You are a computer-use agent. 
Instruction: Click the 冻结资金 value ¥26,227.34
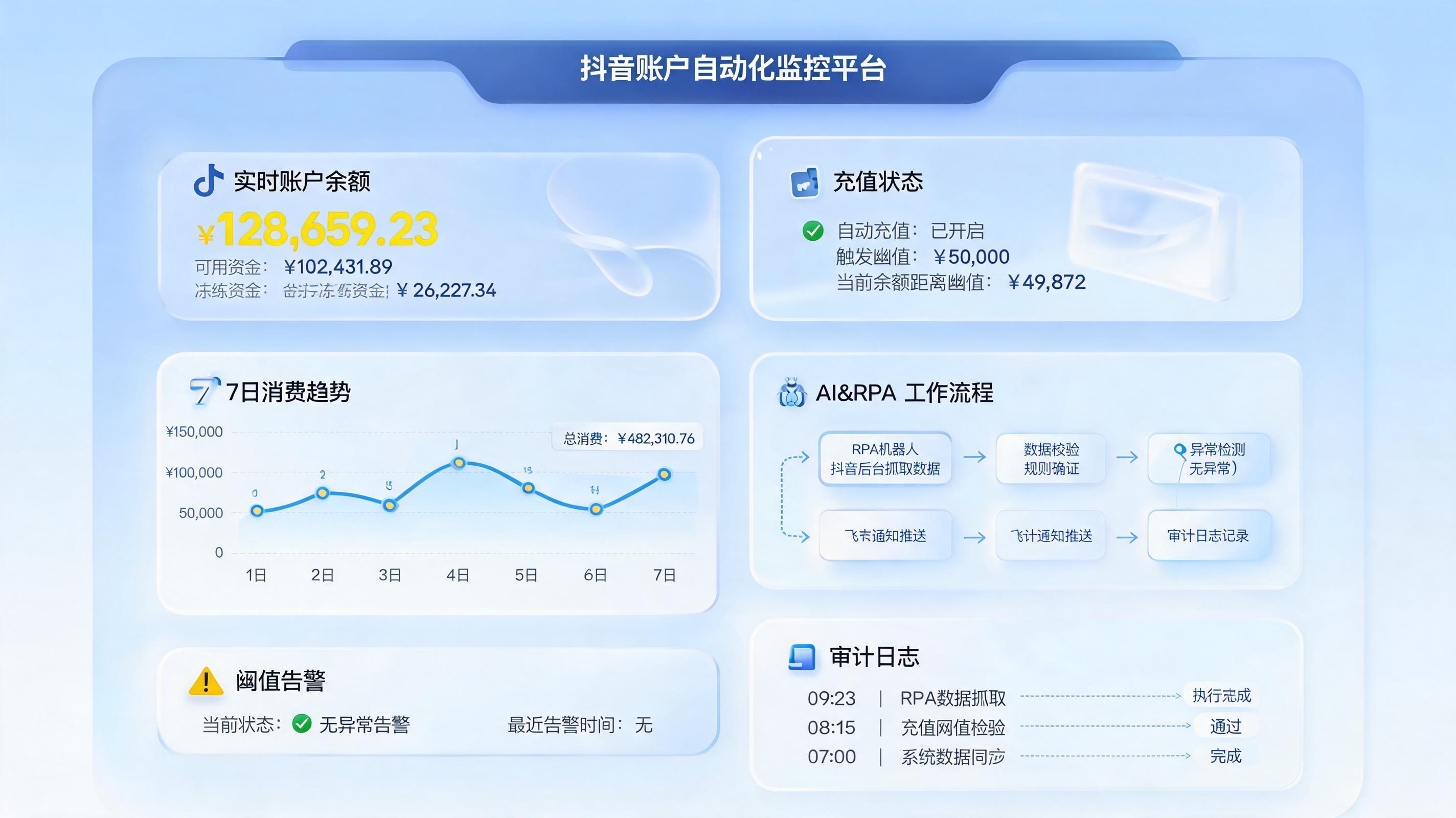click(x=446, y=290)
